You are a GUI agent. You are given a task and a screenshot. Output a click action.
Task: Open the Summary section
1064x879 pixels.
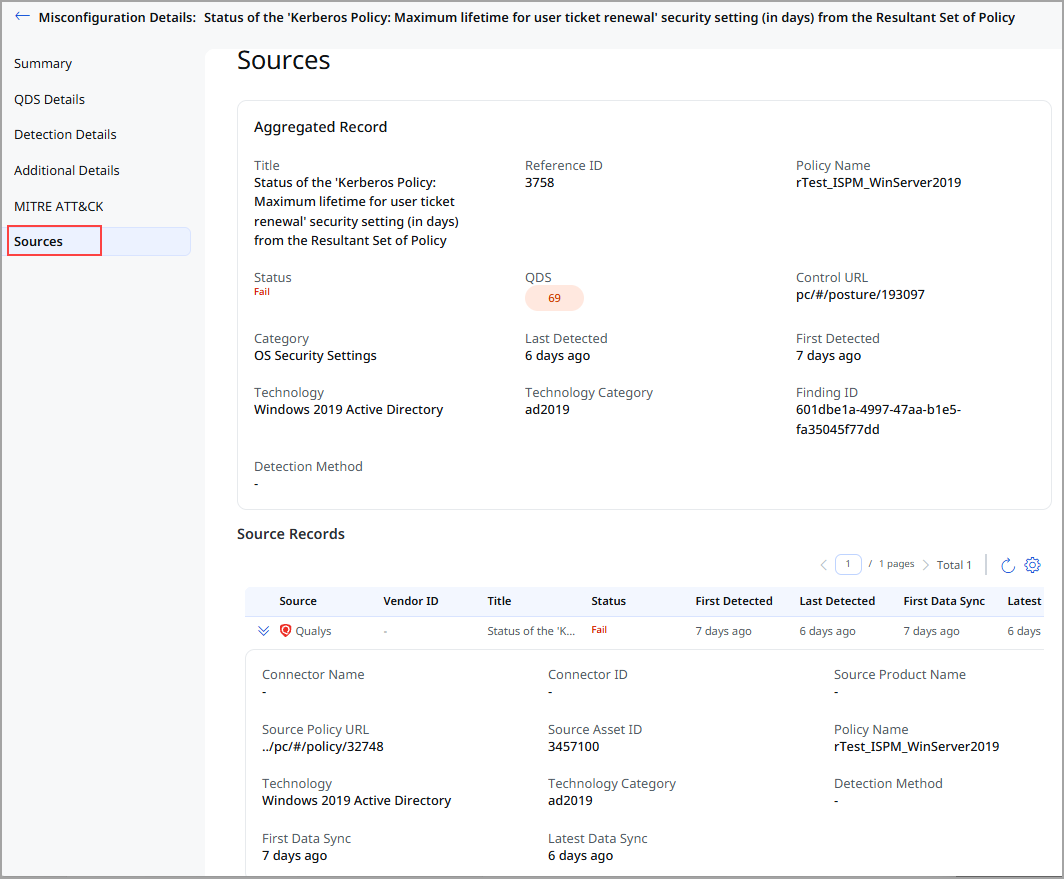(43, 63)
